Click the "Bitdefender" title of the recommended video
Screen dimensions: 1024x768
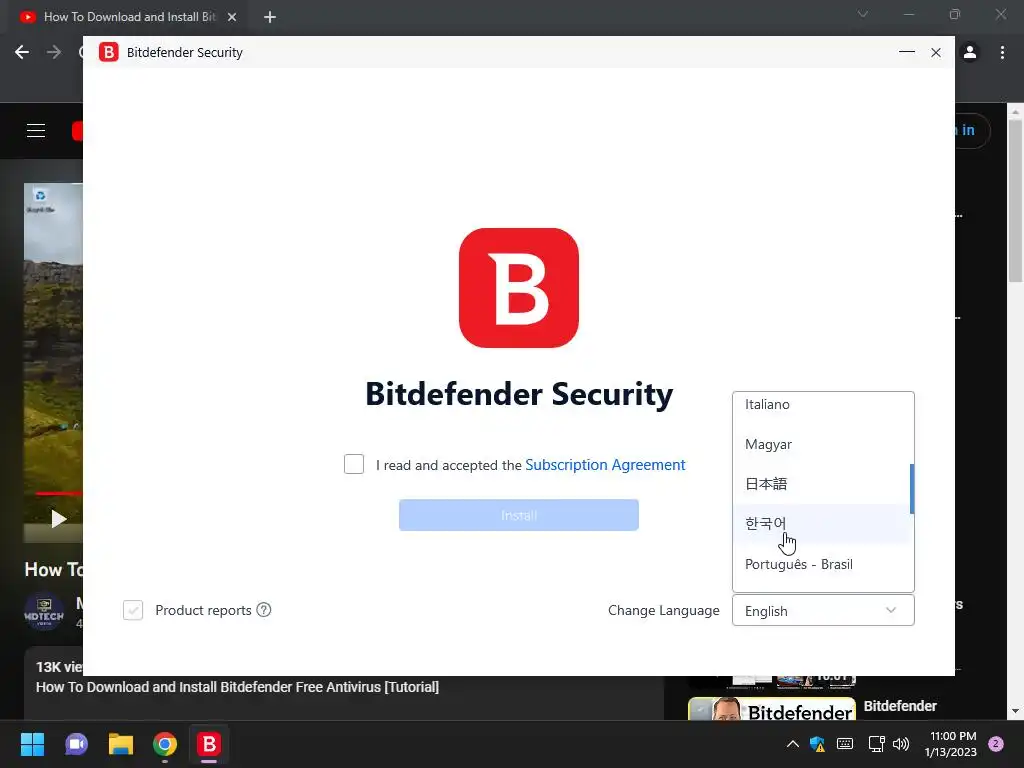point(900,706)
